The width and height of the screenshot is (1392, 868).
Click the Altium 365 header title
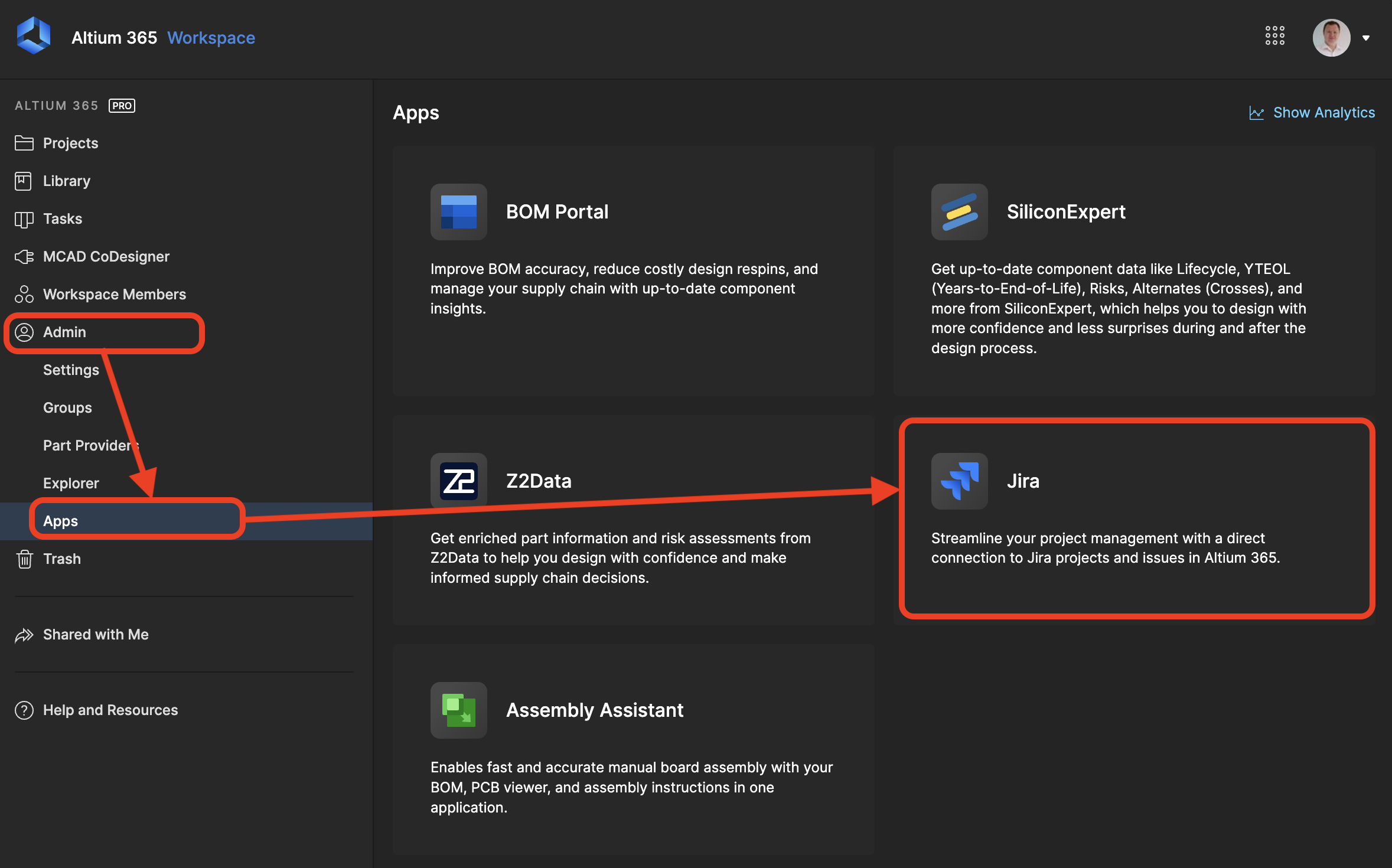coord(114,38)
